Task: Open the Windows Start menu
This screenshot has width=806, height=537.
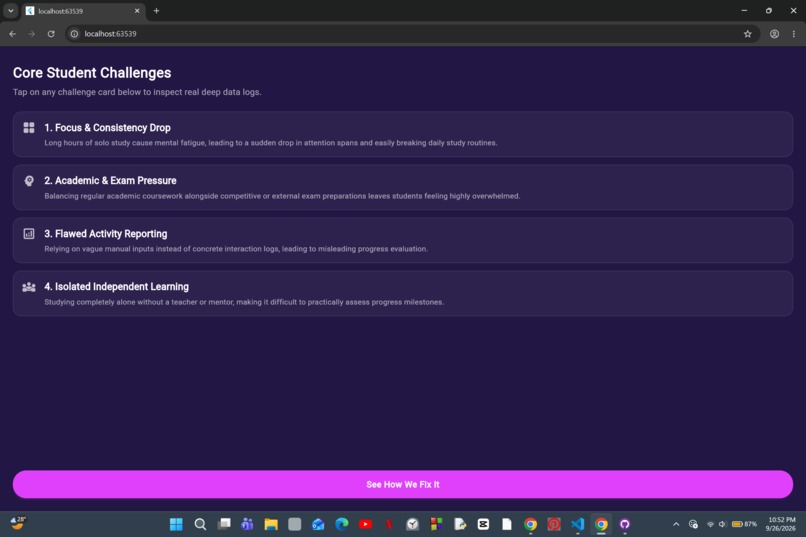Action: coord(176,524)
